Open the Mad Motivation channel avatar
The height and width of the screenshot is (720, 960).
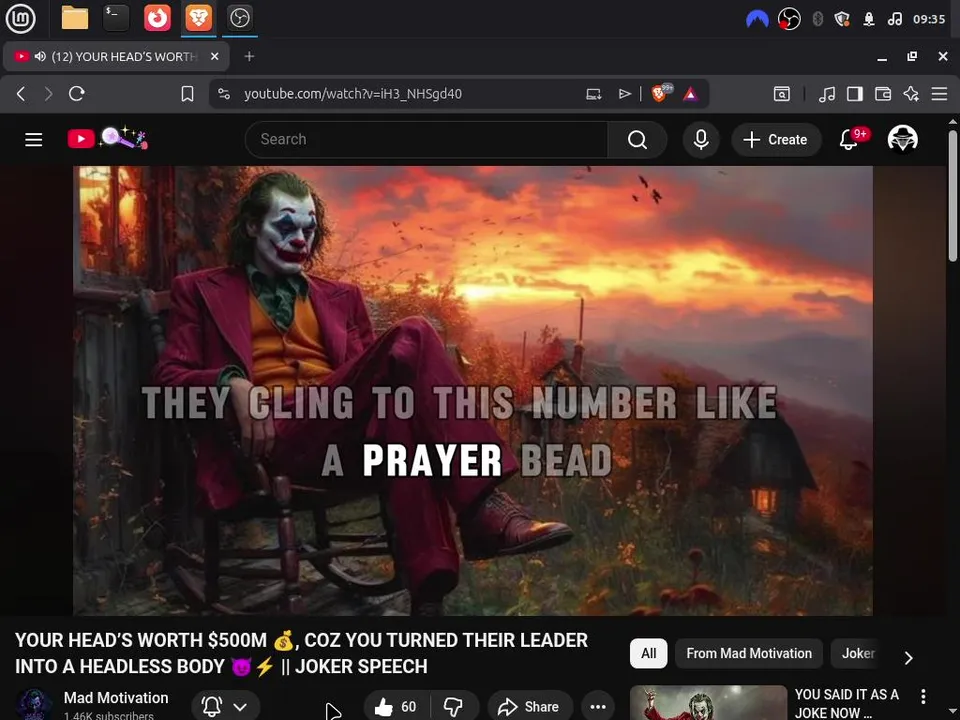[x=33, y=705]
